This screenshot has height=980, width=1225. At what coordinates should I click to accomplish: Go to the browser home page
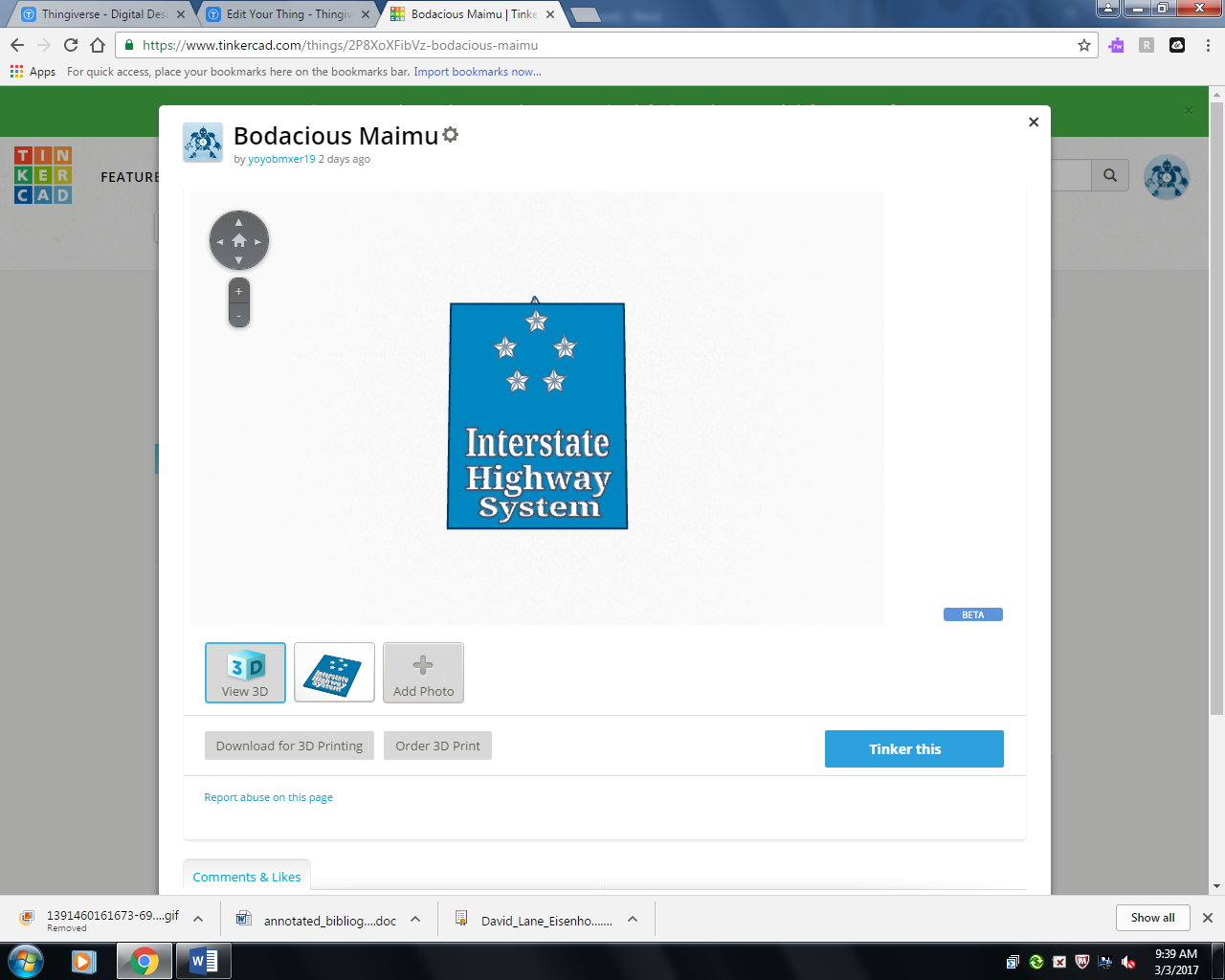click(x=98, y=45)
